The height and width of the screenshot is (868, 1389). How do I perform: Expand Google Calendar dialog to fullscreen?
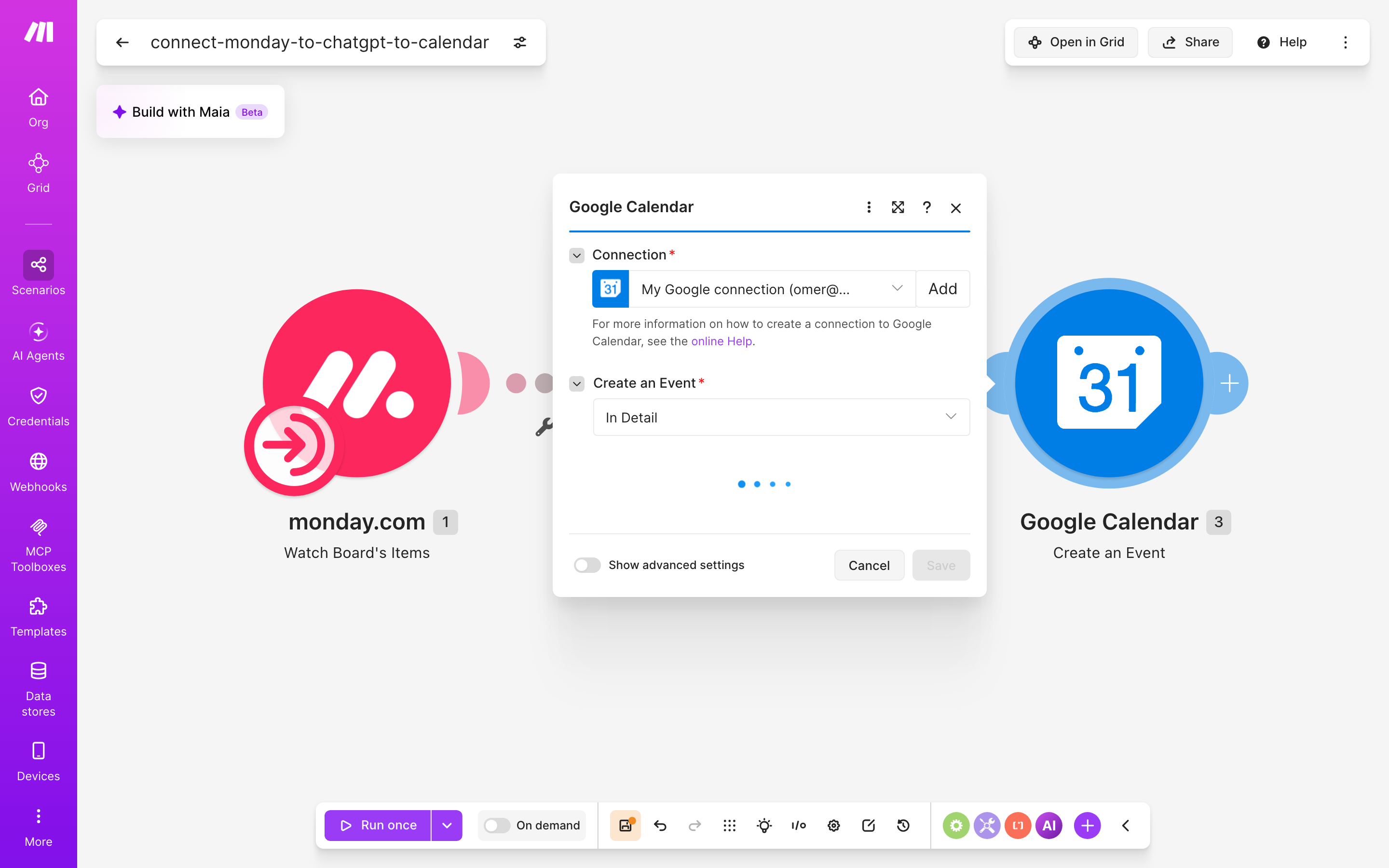coord(898,207)
